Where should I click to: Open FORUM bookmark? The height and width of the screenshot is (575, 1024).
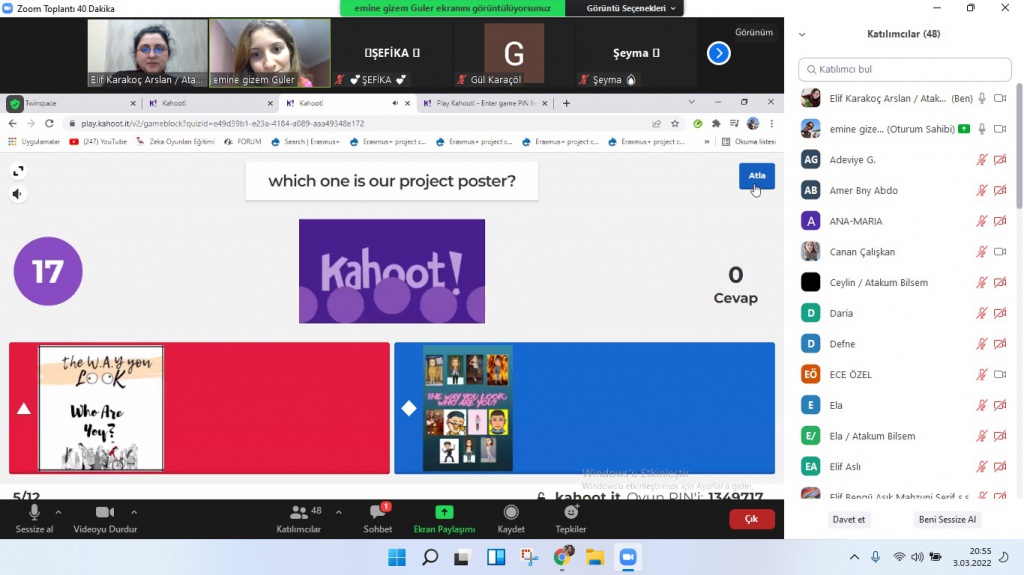click(242, 142)
